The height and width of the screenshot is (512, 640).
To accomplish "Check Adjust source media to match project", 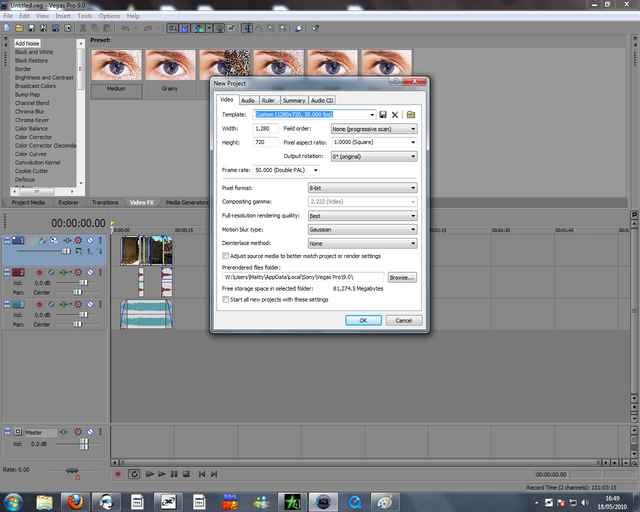I will coord(225,256).
